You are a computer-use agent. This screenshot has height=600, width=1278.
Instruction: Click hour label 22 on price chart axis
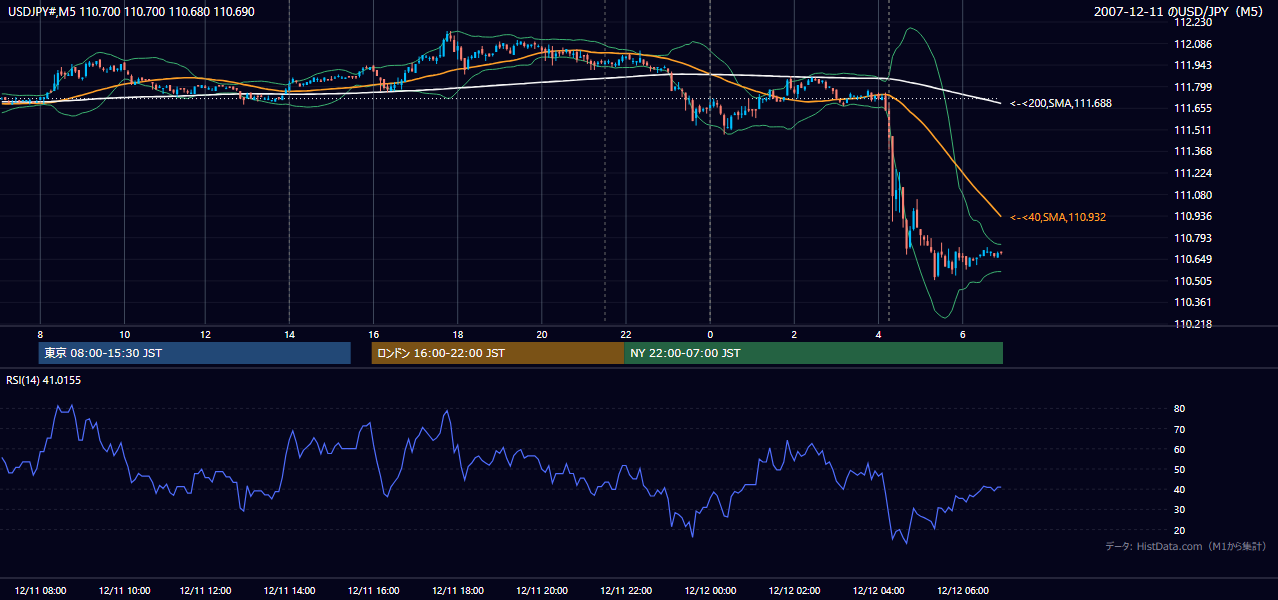pyautogui.click(x=626, y=334)
